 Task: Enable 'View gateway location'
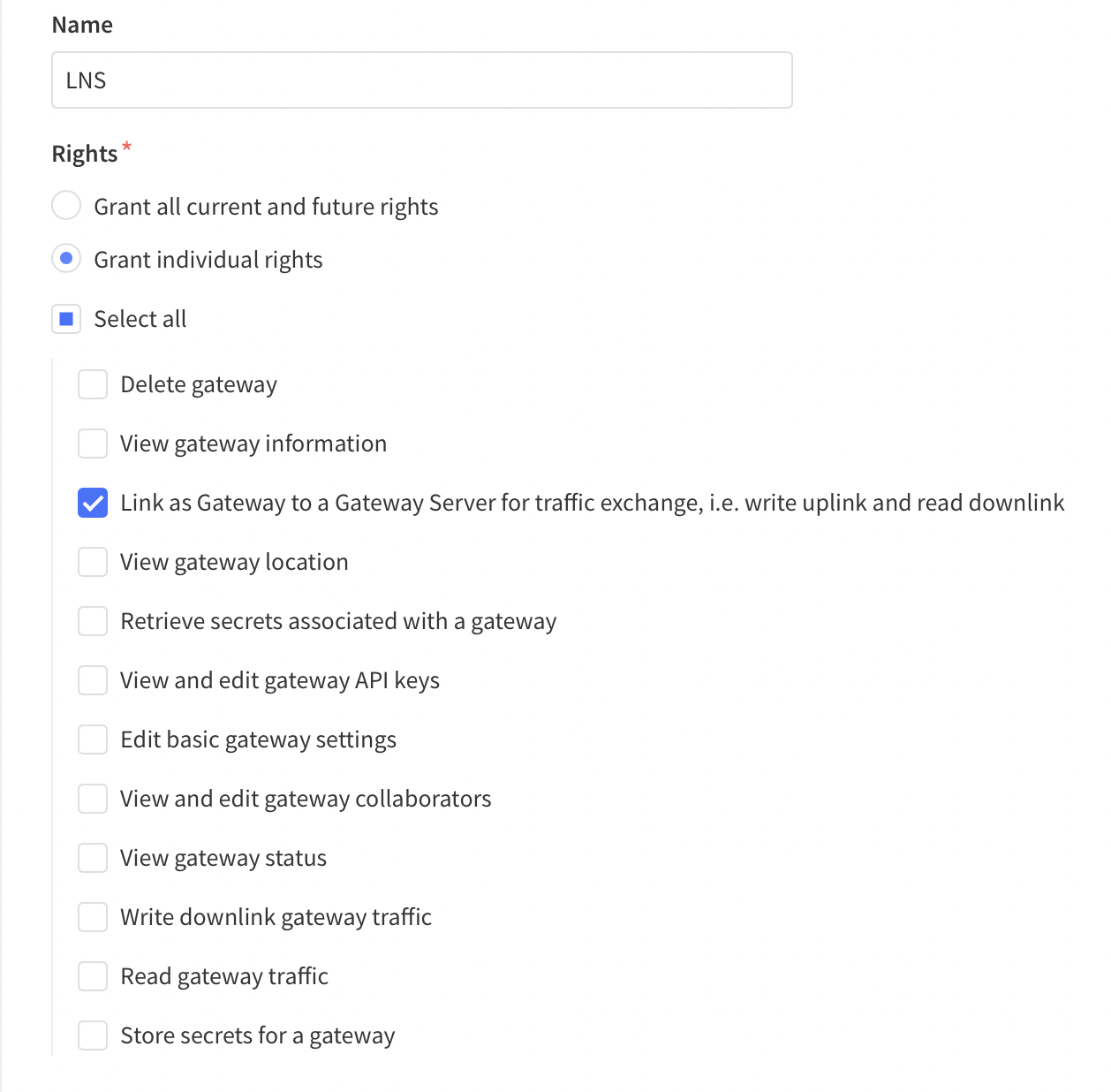(92, 562)
